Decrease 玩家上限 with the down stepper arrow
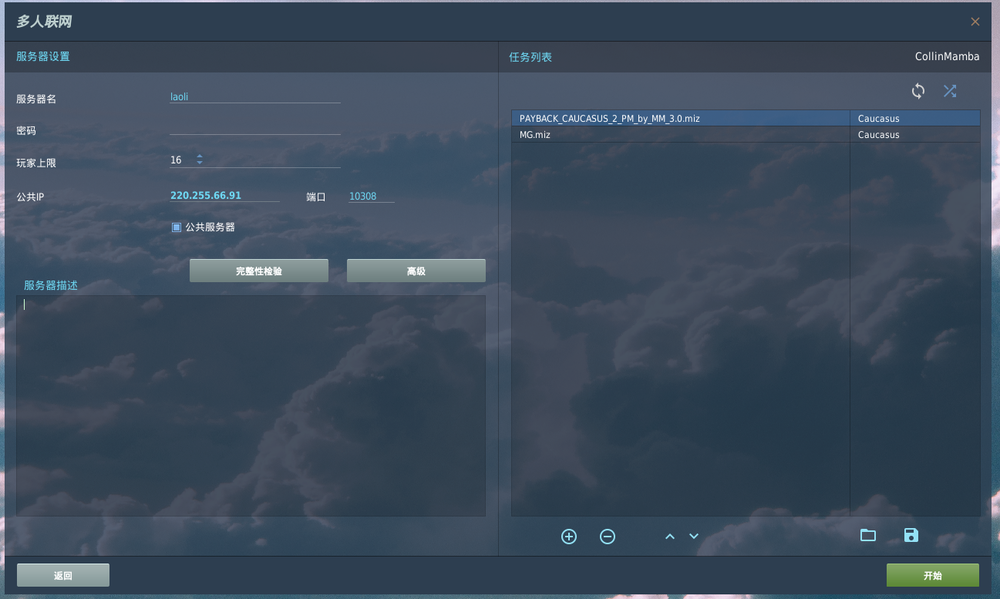 coord(200,163)
